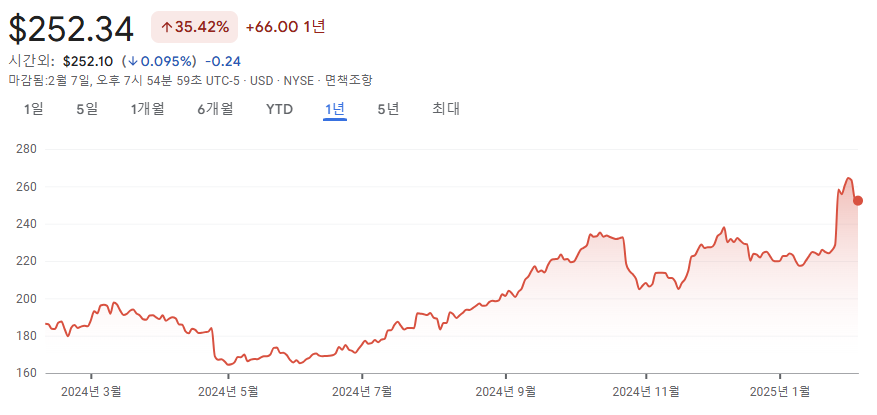Click the after-hours price $252.10
The width and height of the screenshot is (877, 415).
point(88,61)
